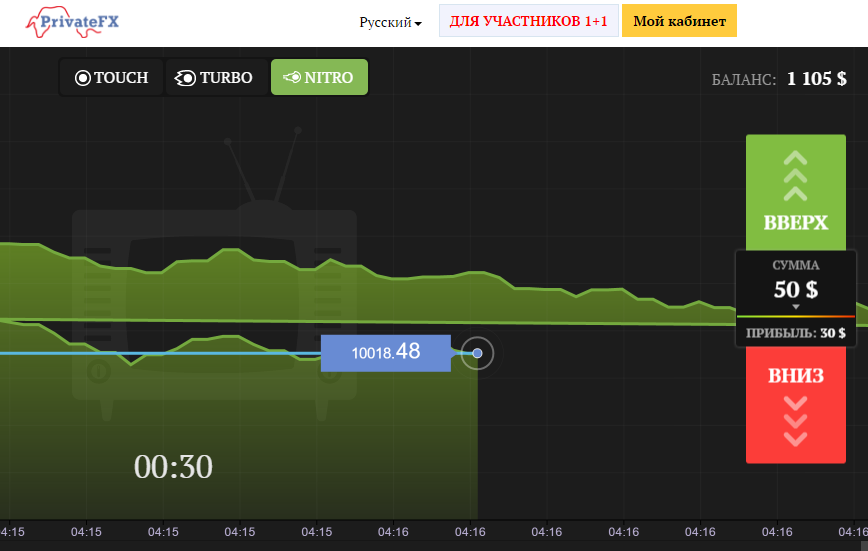
Task: Click the NITRO rocket icon
Action: (292, 77)
